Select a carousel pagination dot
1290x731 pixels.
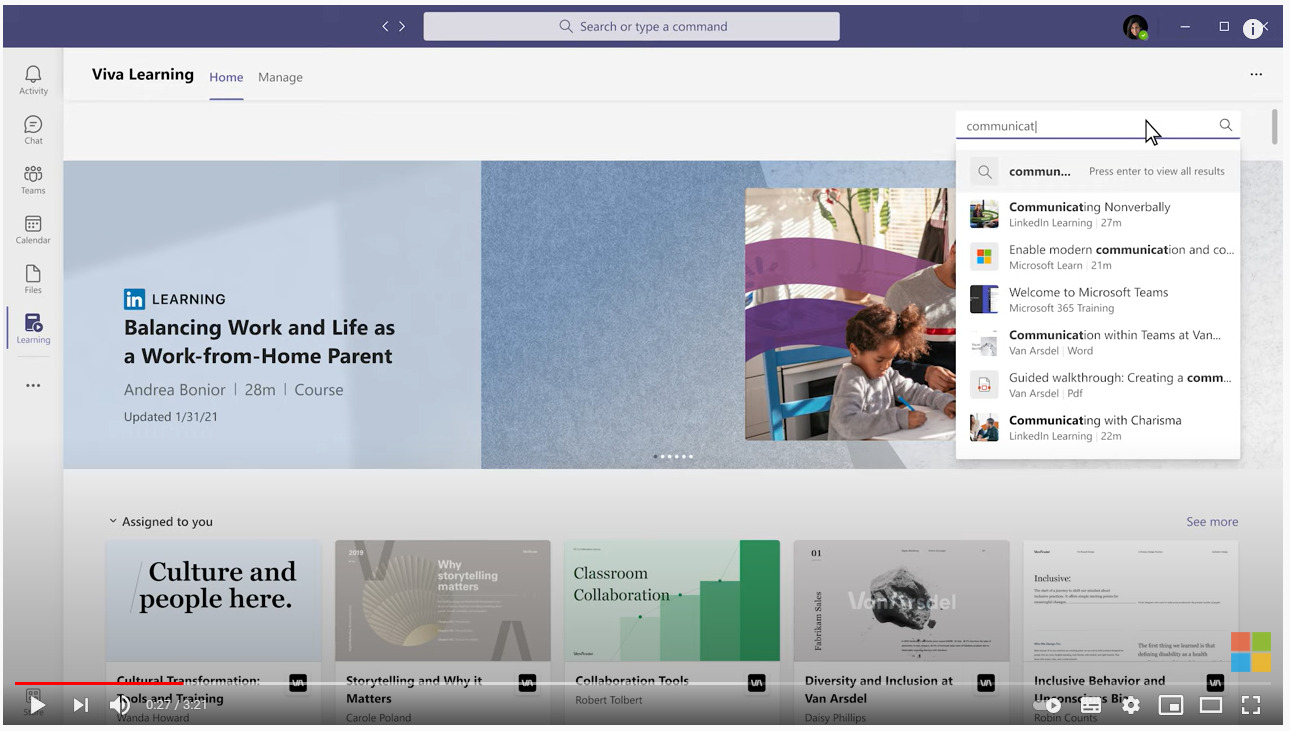(673, 456)
